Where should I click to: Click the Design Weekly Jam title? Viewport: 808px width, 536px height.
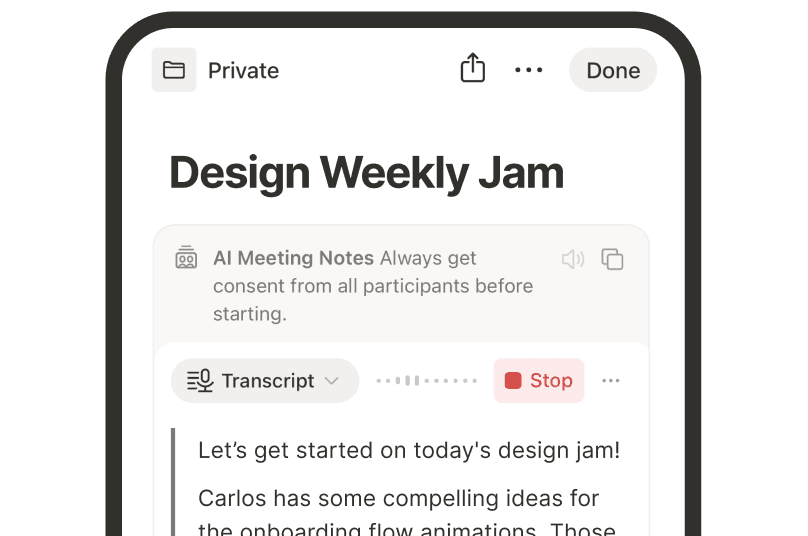[x=366, y=173]
